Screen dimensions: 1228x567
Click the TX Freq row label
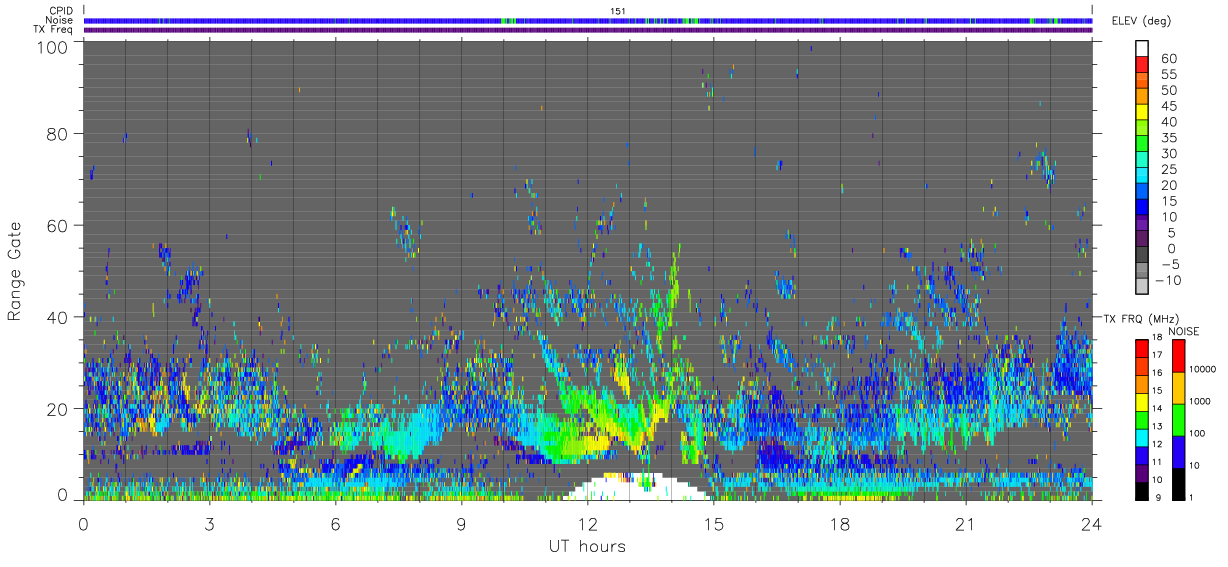(x=54, y=29)
